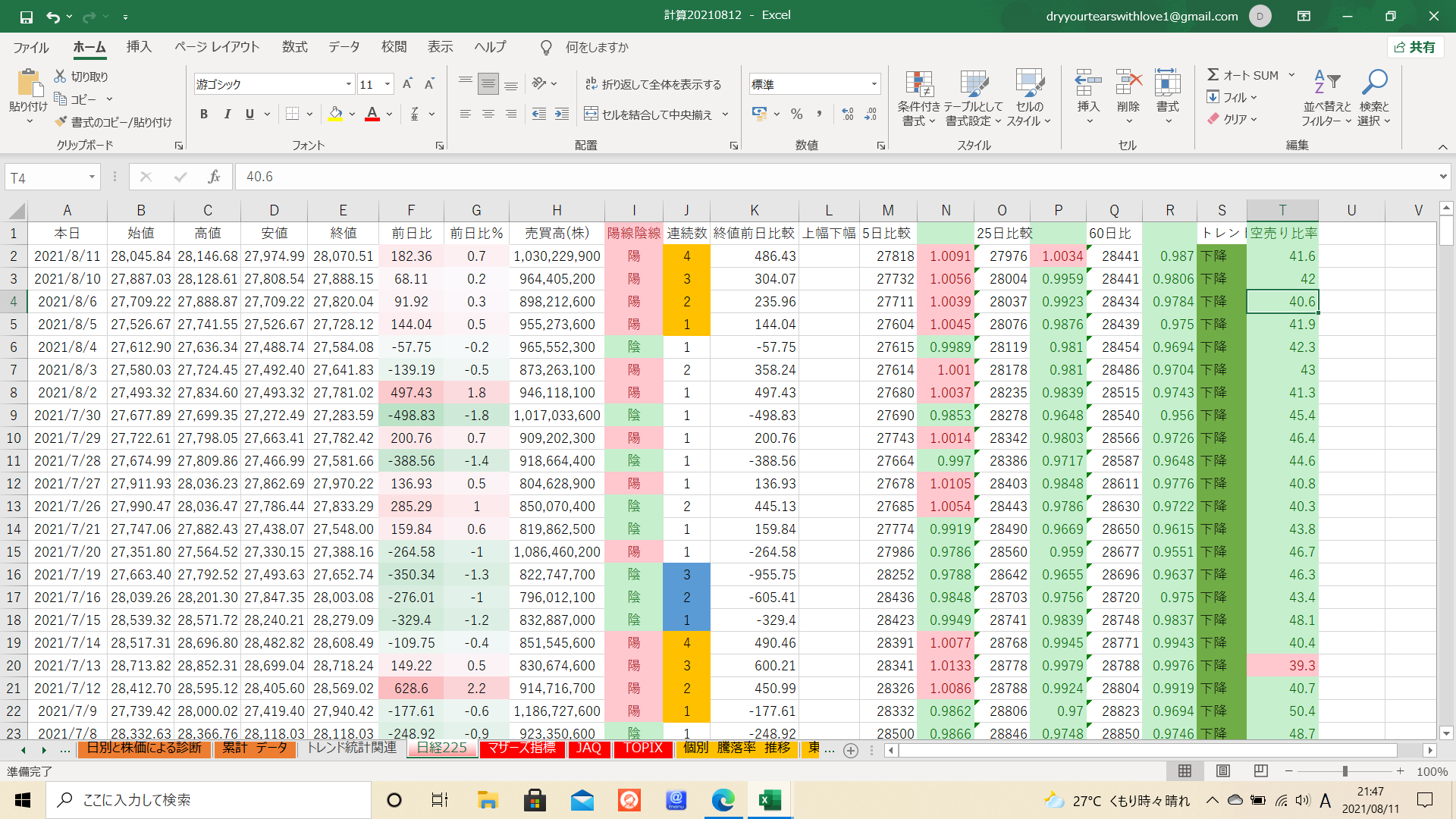Switch to the TOPIX sheet tab

(x=643, y=748)
